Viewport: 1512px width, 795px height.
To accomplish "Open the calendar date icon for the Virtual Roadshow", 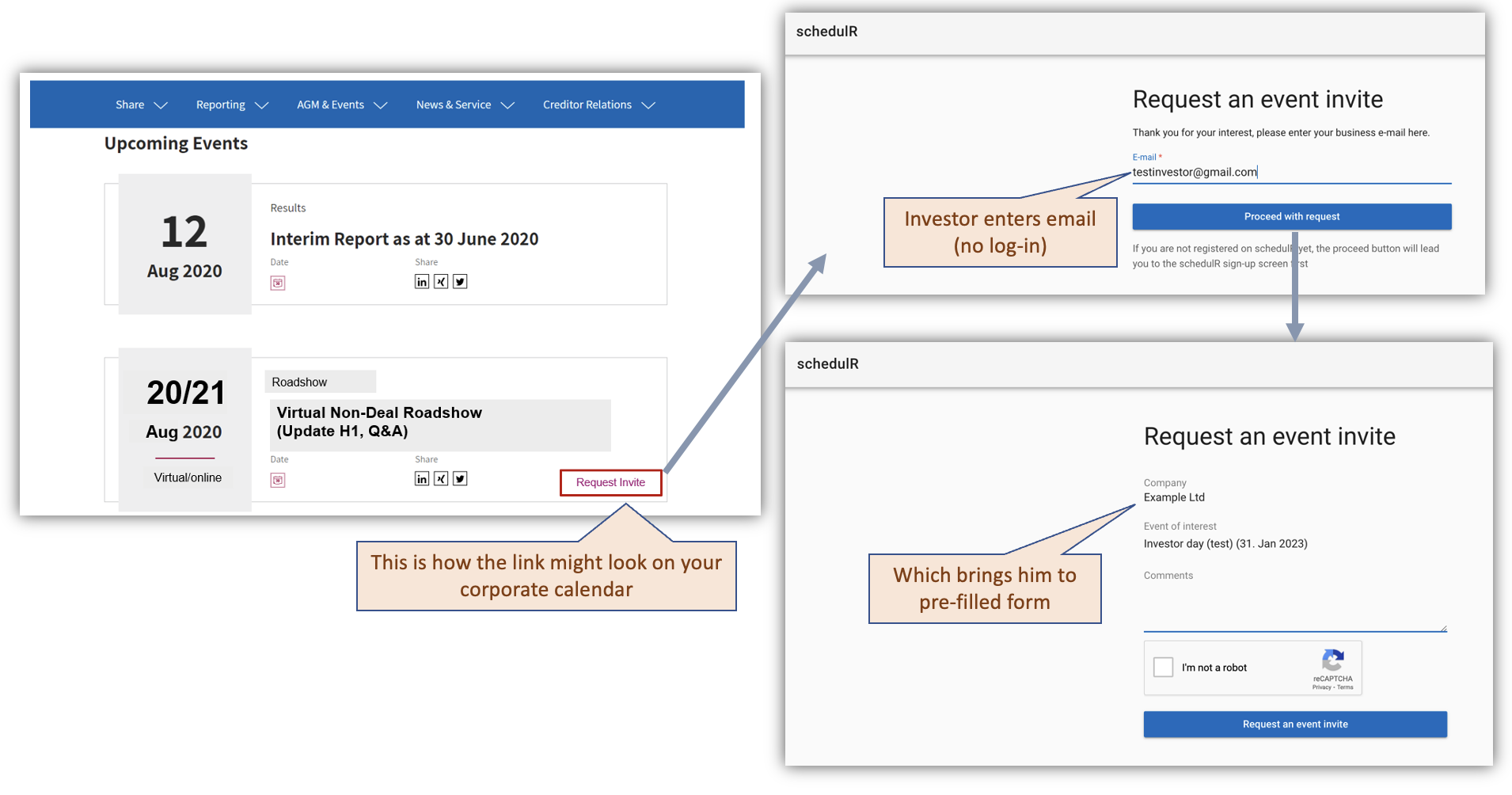I will (x=278, y=479).
